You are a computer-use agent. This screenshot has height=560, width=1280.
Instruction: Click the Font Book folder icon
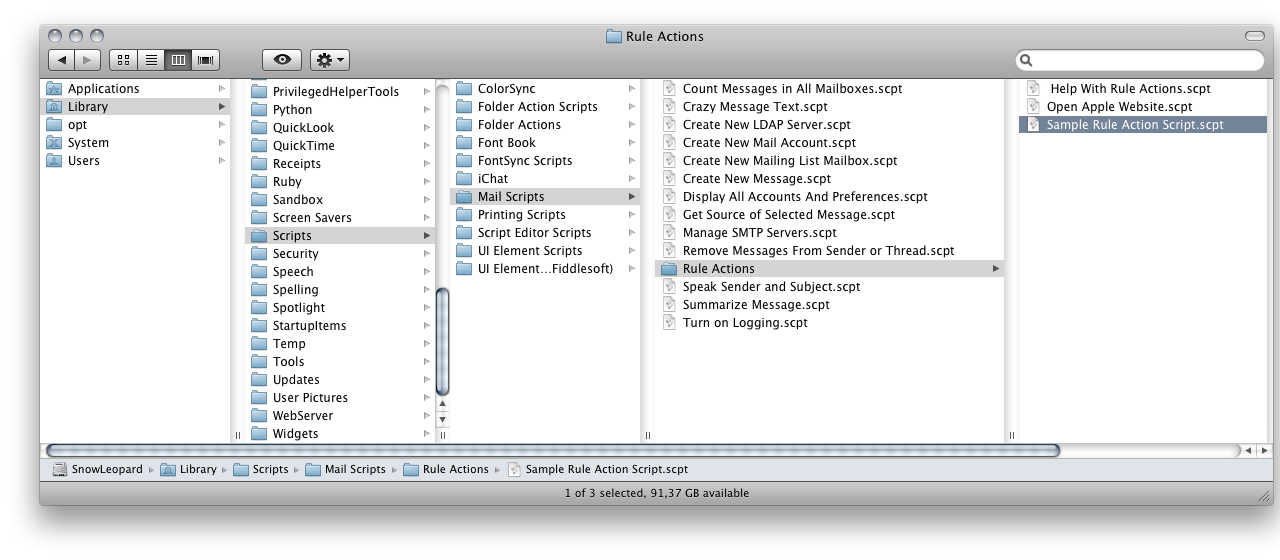pos(464,143)
